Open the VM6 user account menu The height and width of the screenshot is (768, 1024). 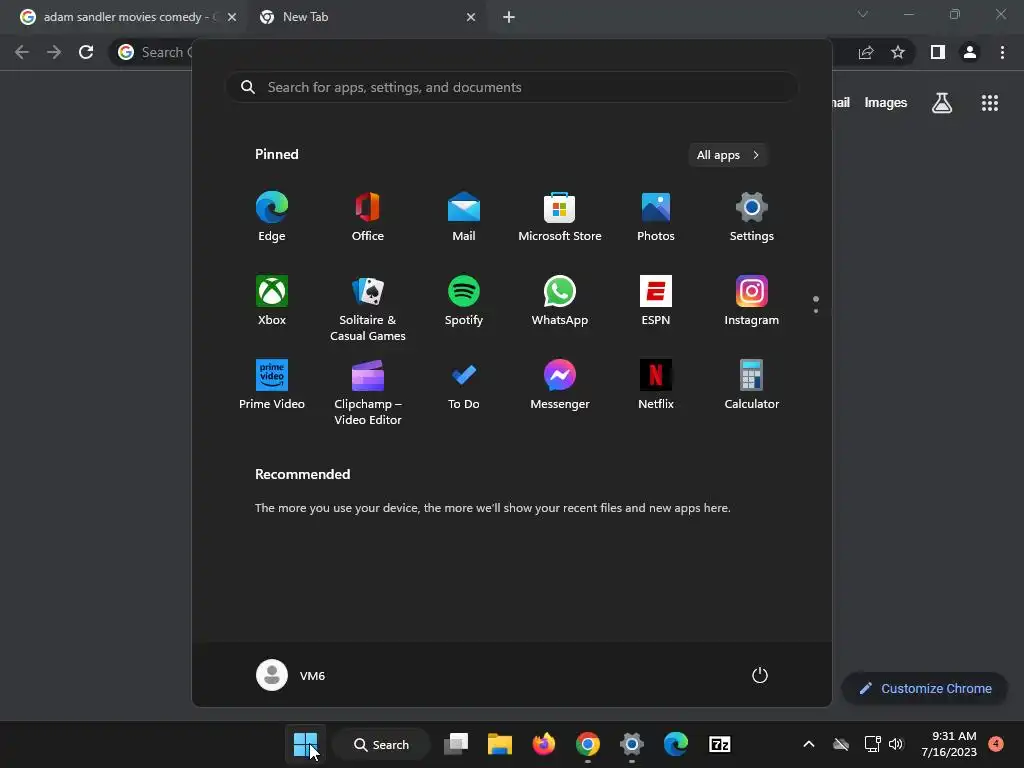tap(291, 675)
